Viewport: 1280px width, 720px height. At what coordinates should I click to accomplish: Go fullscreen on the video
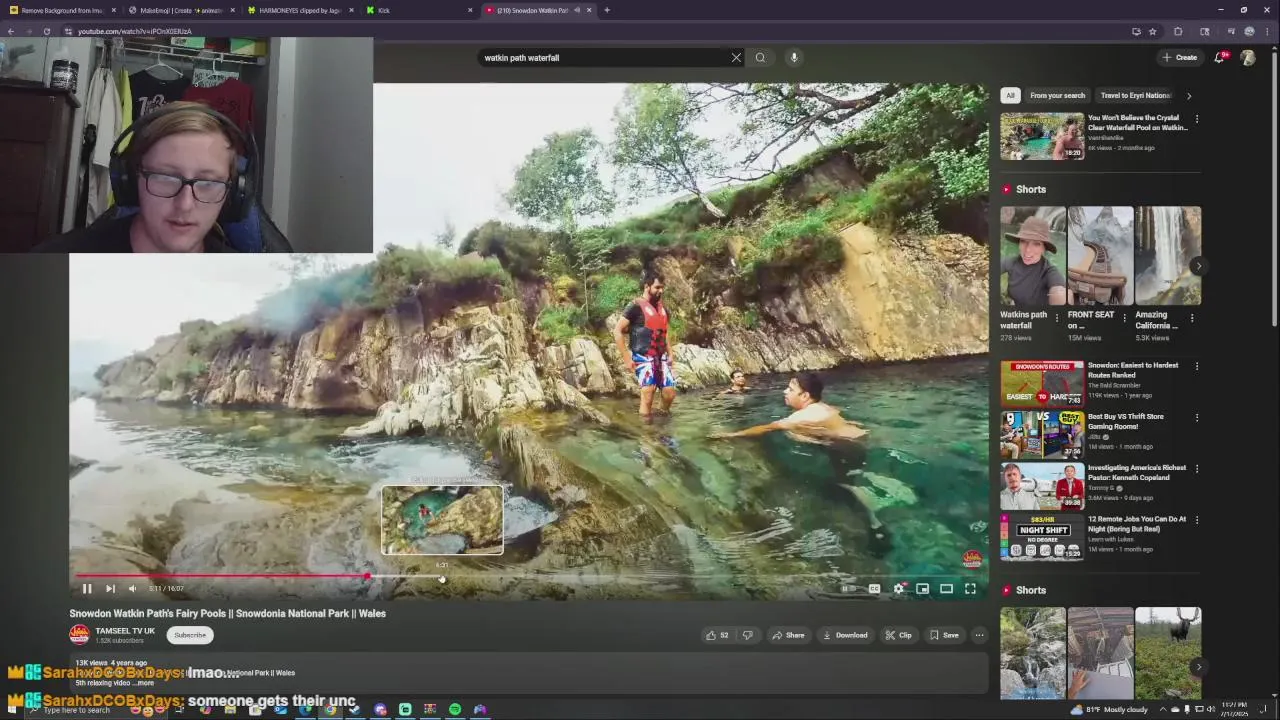click(x=970, y=589)
